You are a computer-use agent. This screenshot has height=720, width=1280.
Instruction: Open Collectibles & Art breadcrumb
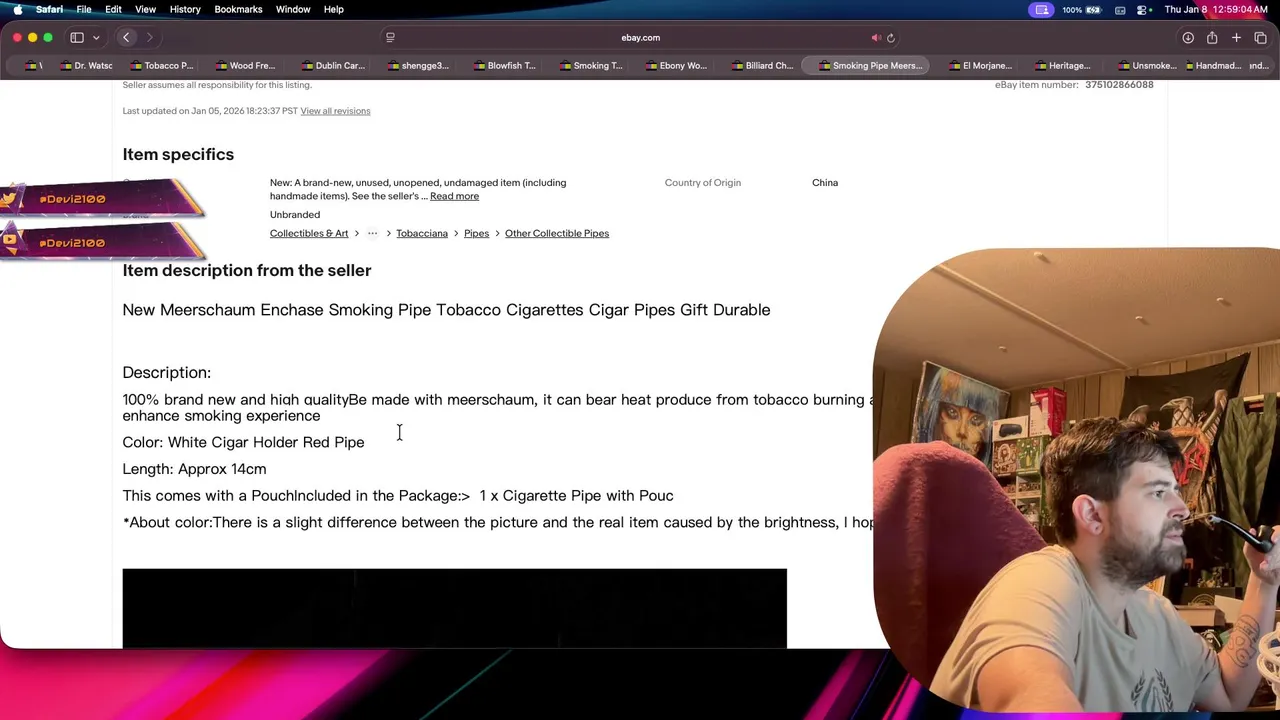pyautogui.click(x=309, y=233)
